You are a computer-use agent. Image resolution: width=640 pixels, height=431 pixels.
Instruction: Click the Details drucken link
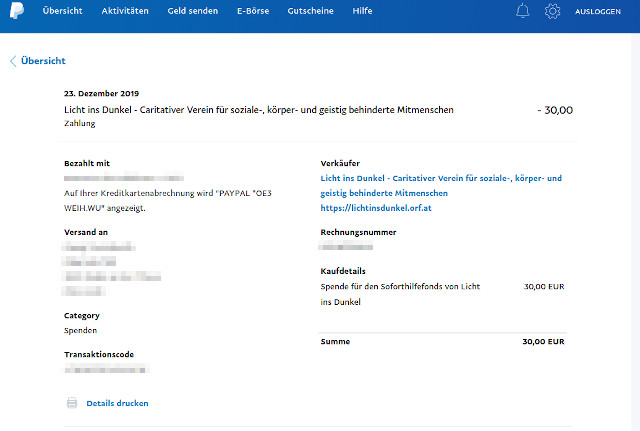coord(118,403)
